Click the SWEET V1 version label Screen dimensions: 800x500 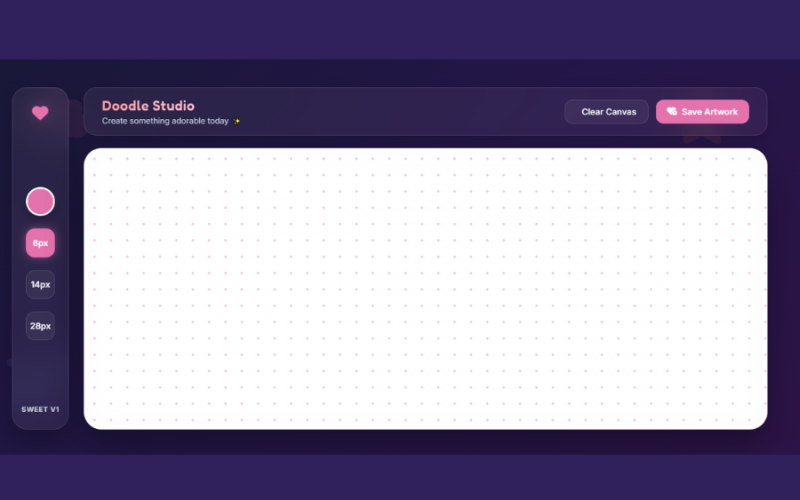pyautogui.click(x=40, y=409)
